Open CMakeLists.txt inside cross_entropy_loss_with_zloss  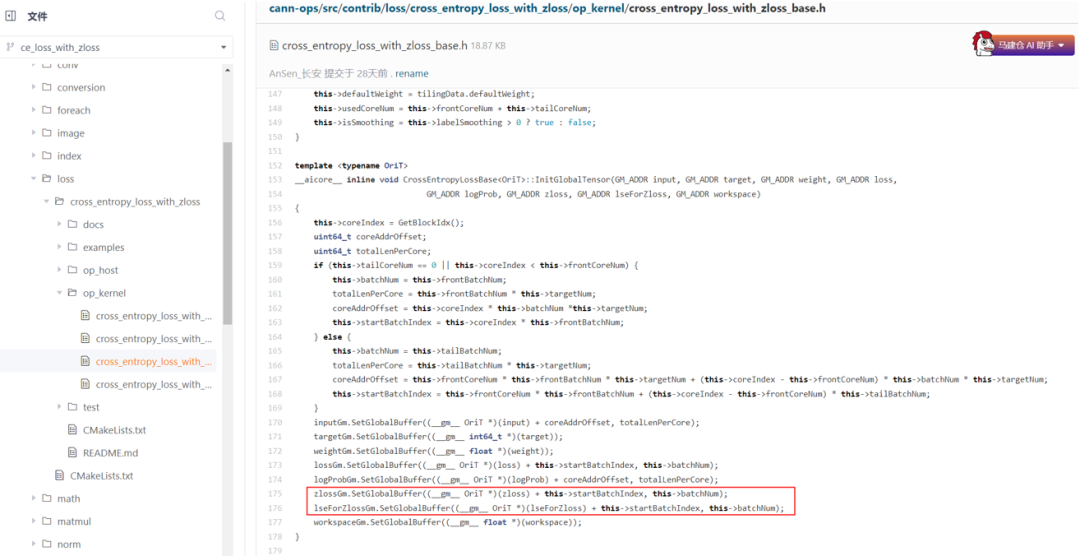[114, 430]
